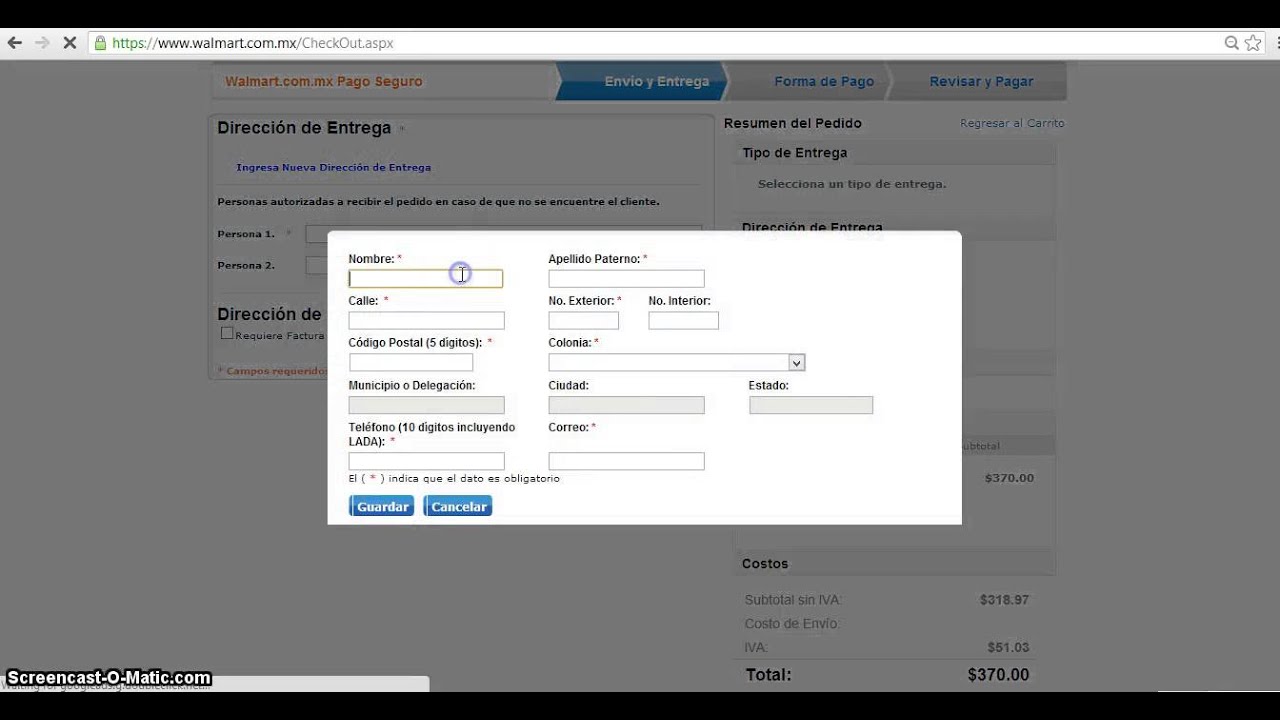Image resolution: width=1280 pixels, height=720 pixels.
Task: Focus the Código Postal input field
Action: point(411,362)
